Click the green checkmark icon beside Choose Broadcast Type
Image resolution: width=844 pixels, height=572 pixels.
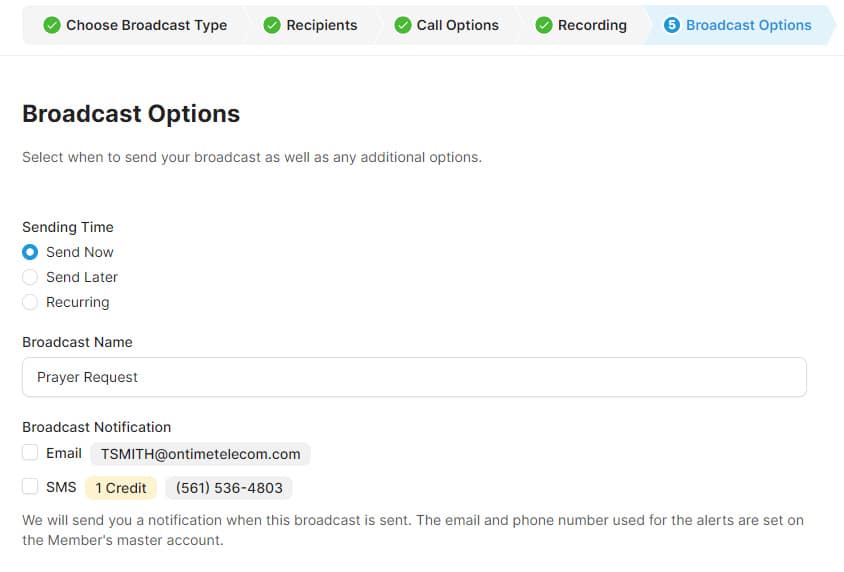click(52, 25)
